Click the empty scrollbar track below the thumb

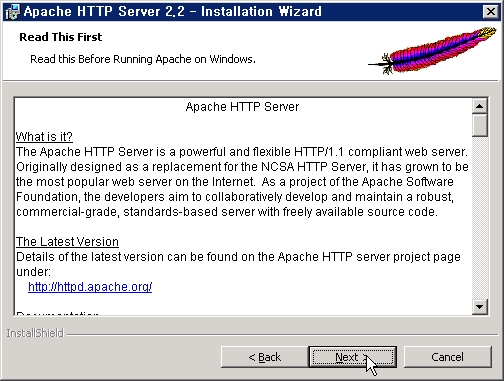pyautogui.click(x=480, y=217)
